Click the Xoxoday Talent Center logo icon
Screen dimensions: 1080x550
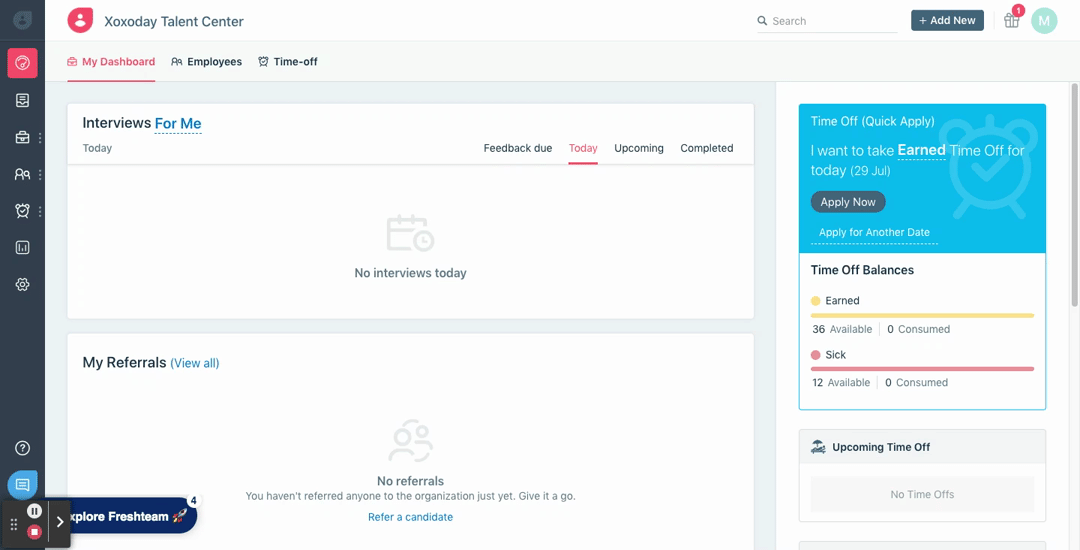pos(80,21)
